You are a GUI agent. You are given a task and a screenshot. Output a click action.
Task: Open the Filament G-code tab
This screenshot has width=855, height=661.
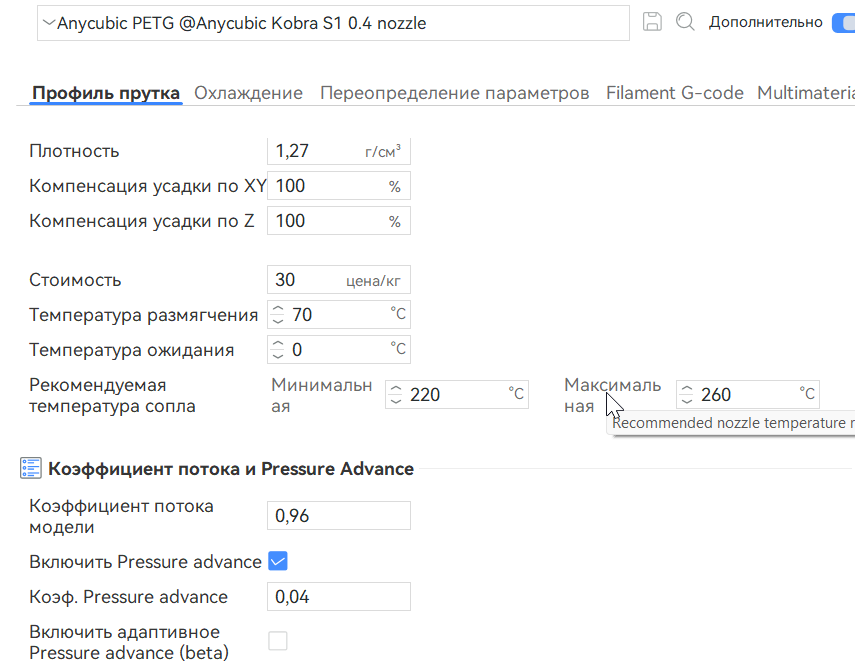(x=675, y=91)
